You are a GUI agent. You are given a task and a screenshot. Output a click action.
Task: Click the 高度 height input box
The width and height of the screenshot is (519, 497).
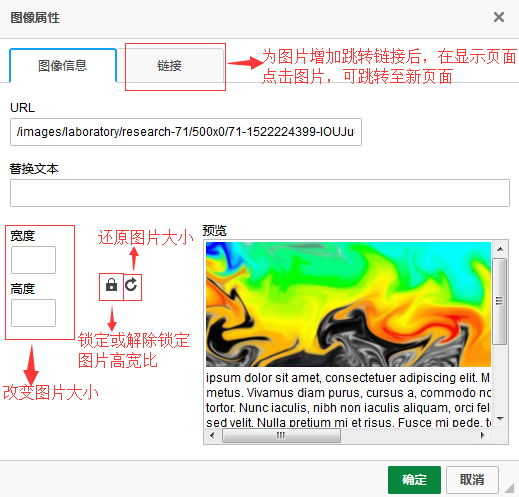click(33, 313)
